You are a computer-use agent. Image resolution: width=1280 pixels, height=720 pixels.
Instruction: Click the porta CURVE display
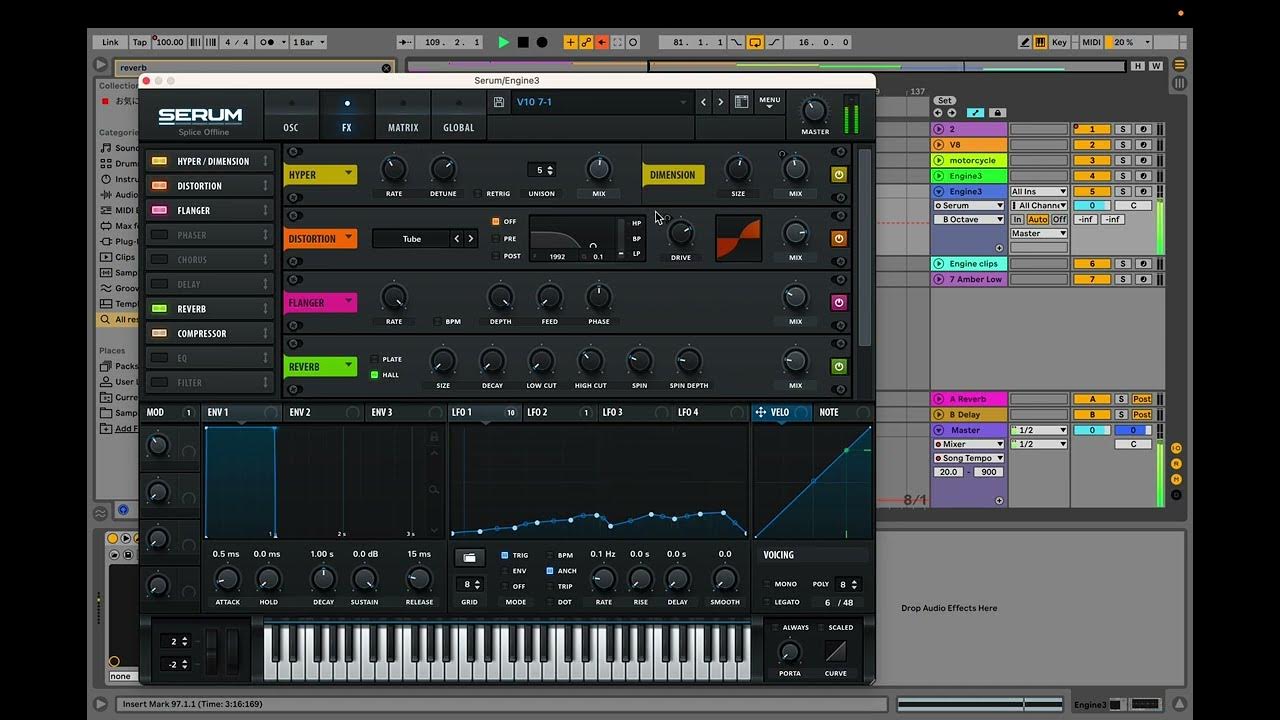coord(835,652)
